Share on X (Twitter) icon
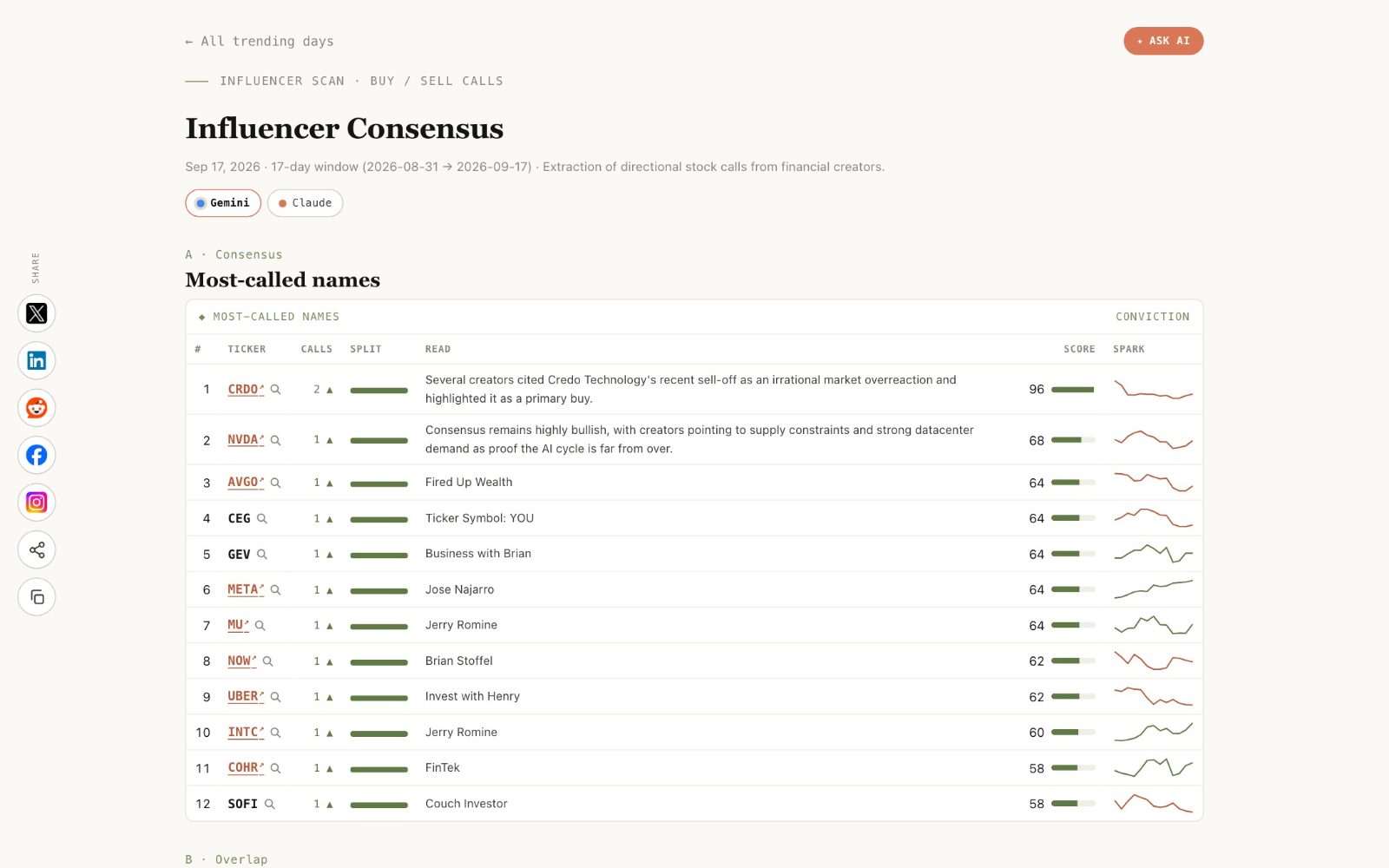The width and height of the screenshot is (1389, 868). pyautogui.click(x=36, y=313)
